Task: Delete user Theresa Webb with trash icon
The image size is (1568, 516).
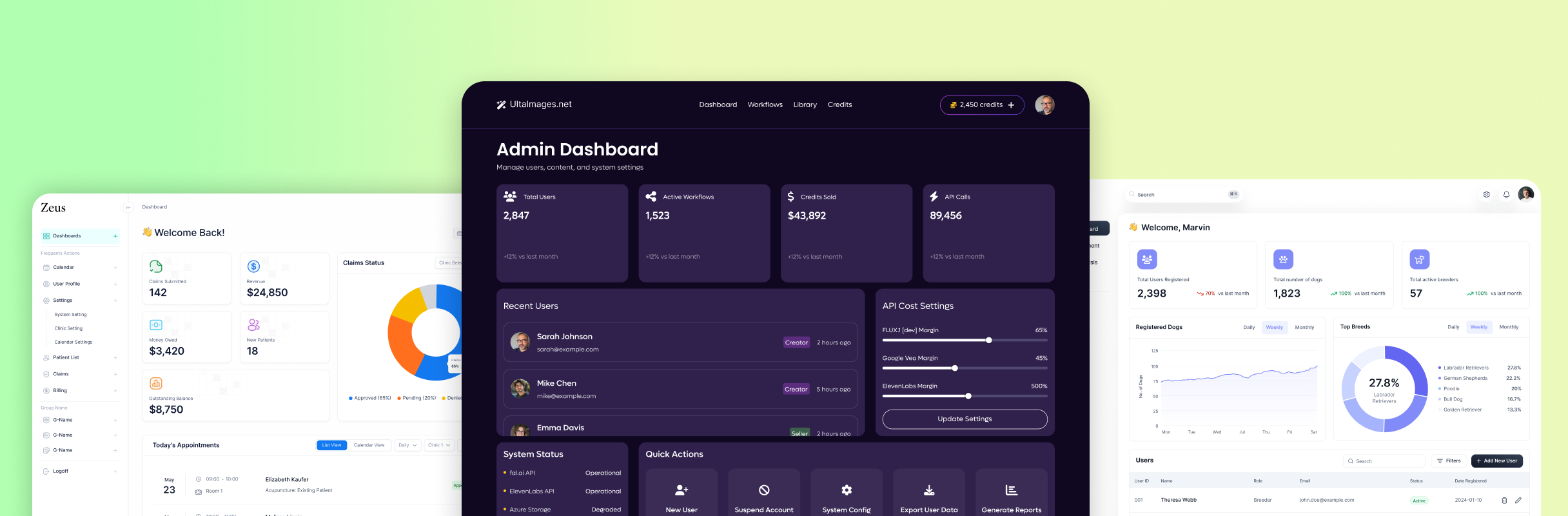Action: [x=1504, y=501]
